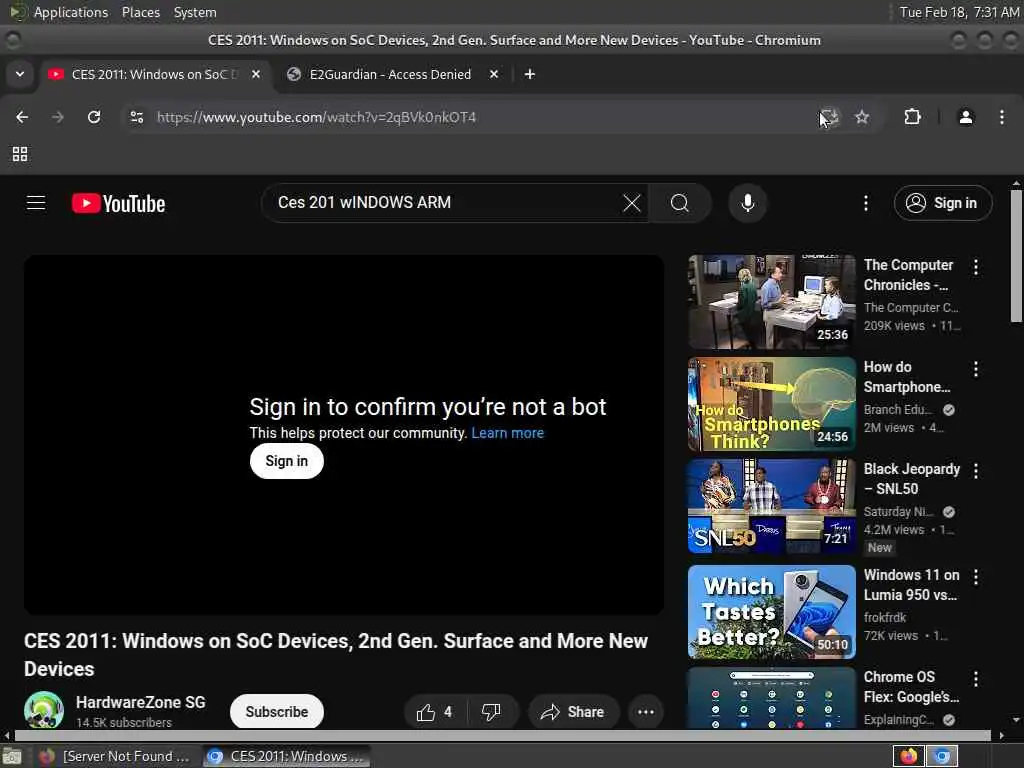Open the Places menu
The width and height of the screenshot is (1024, 768).
[141, 12]
